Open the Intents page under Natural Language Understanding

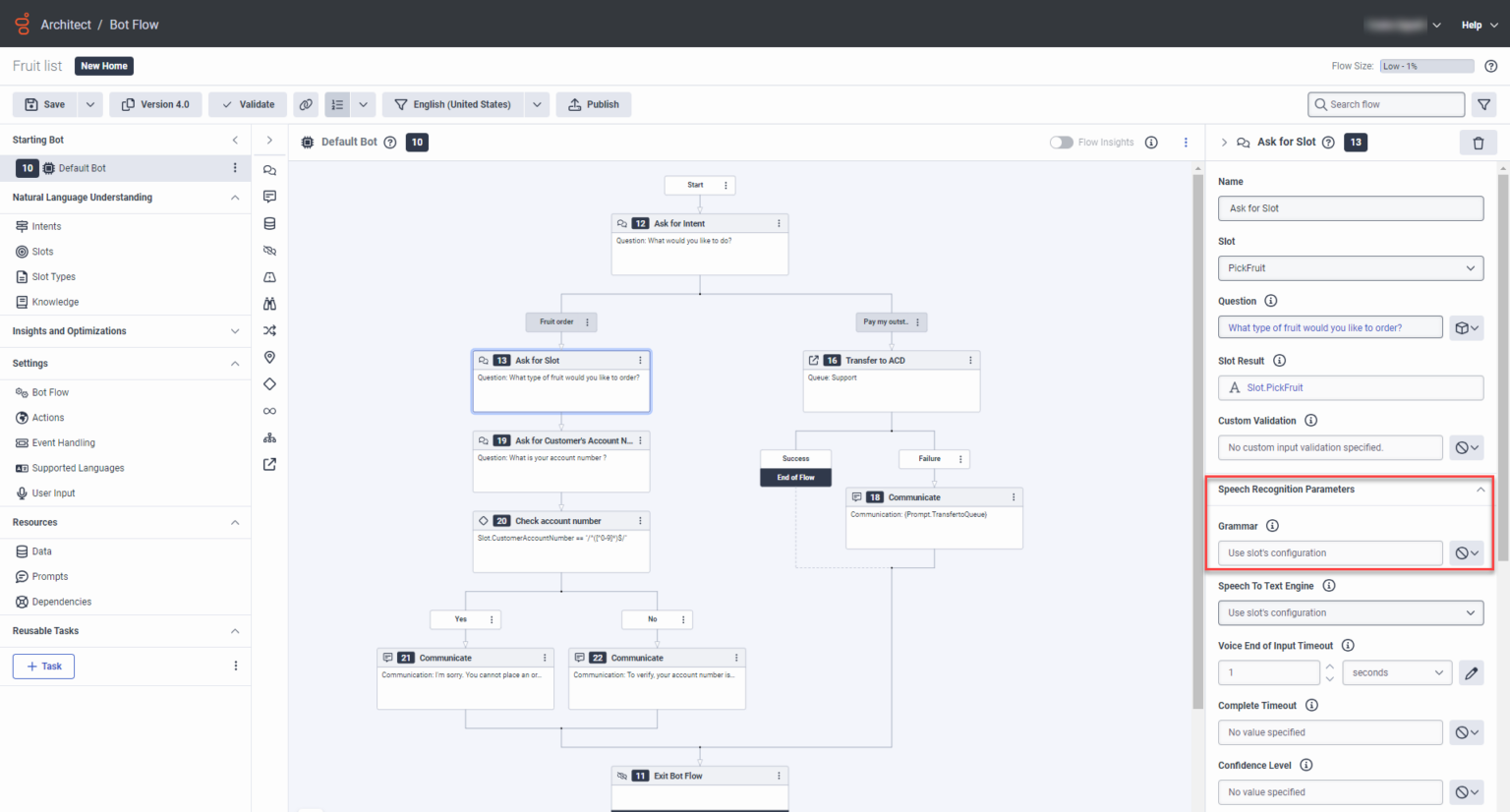[44, 226]
